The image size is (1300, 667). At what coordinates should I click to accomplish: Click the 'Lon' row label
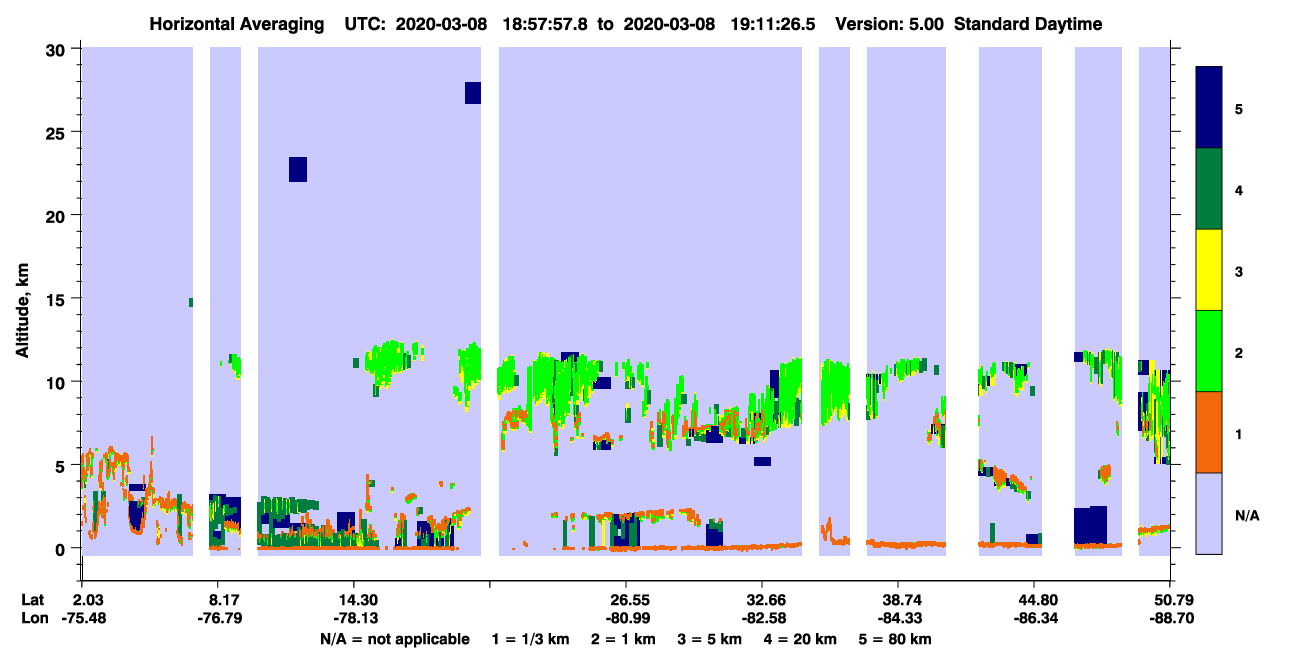pos(34,618)
